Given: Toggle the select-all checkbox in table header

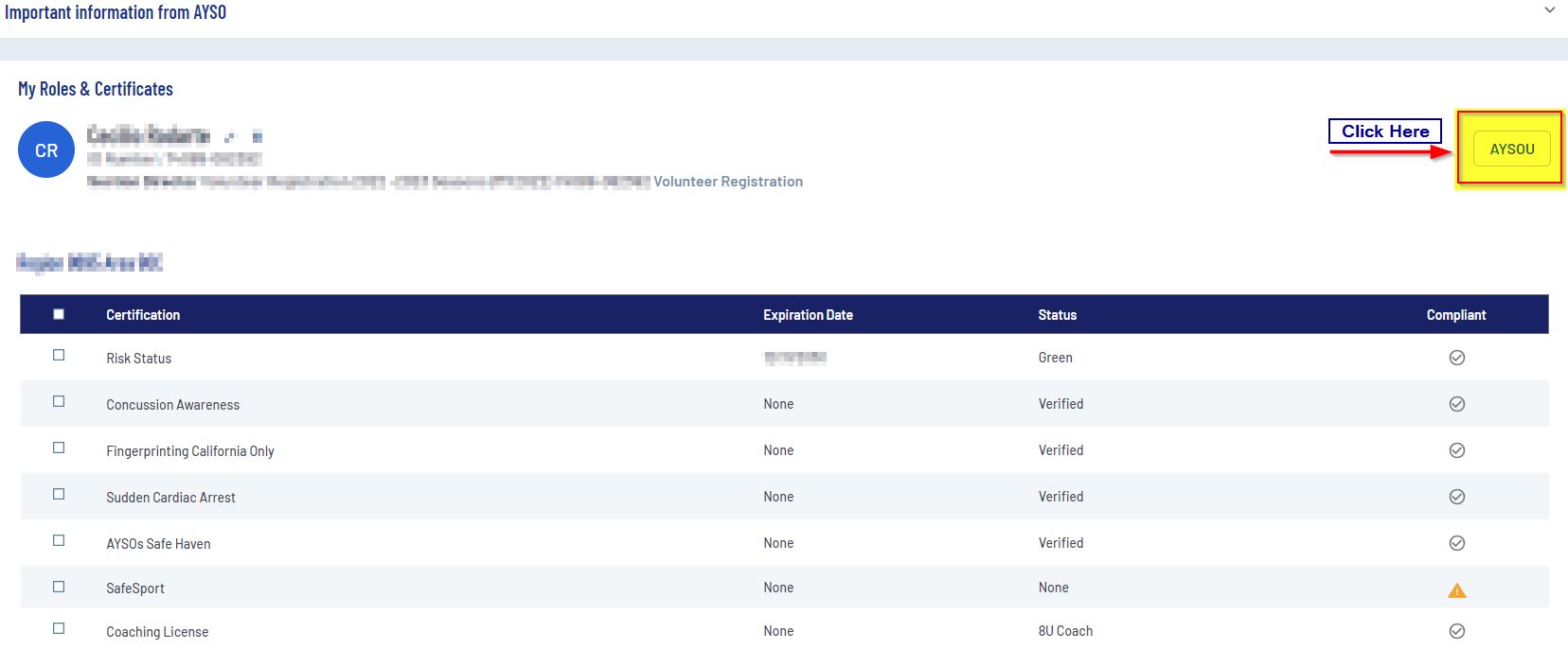Looking at the screenshot, I should pos(59,314).
